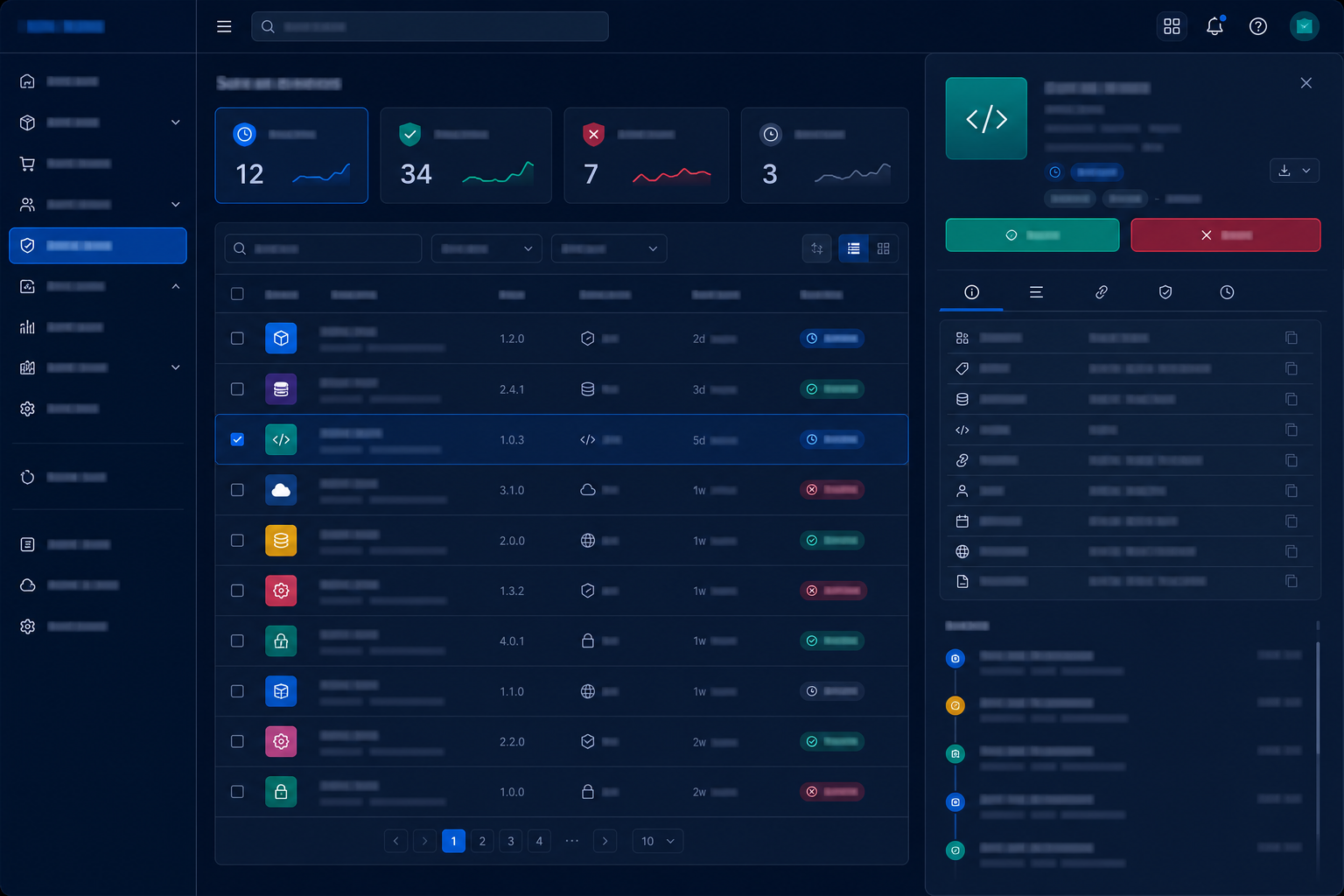Click the green lock icon in the 4.0.1 row
This screenshot has height=896, width=1344.
pos(281,641)
